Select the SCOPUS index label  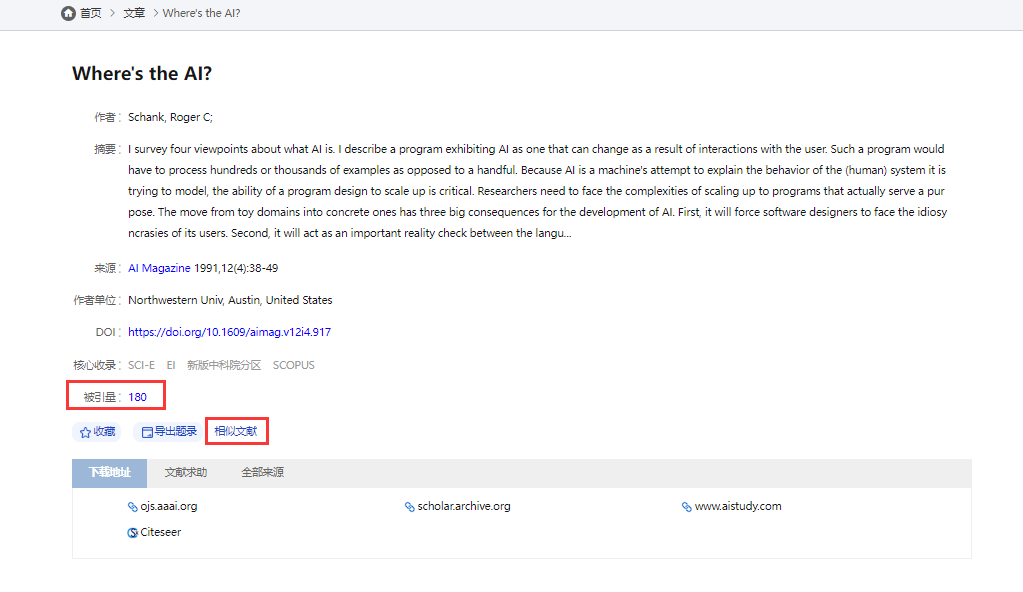(293, 365)
